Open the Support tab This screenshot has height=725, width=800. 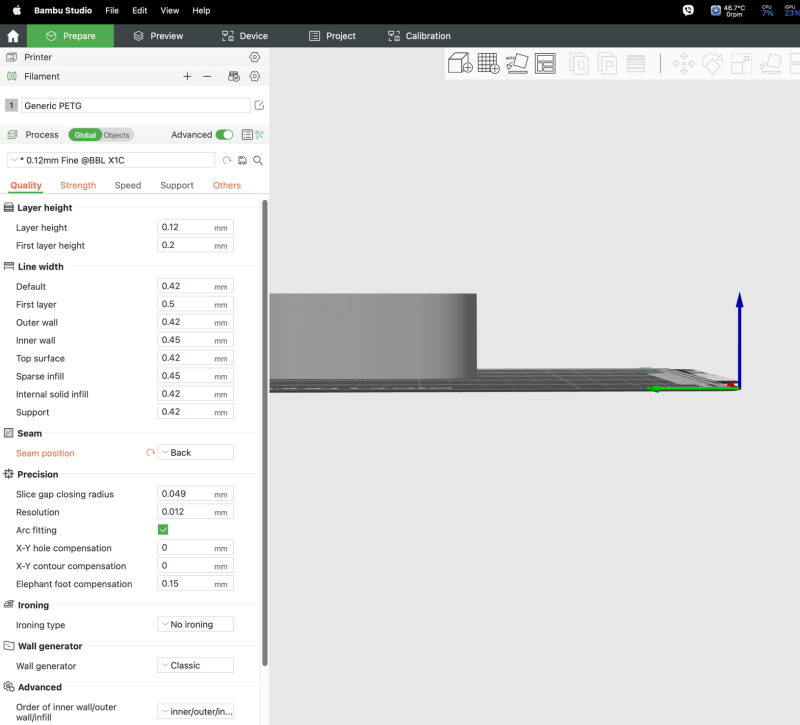(177, 185)
